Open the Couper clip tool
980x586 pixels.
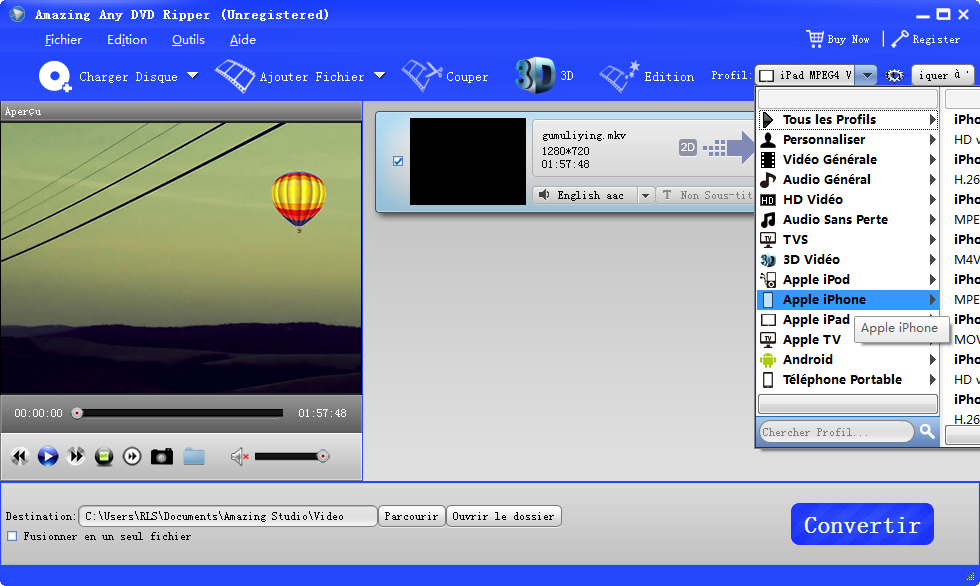[445, 76]
